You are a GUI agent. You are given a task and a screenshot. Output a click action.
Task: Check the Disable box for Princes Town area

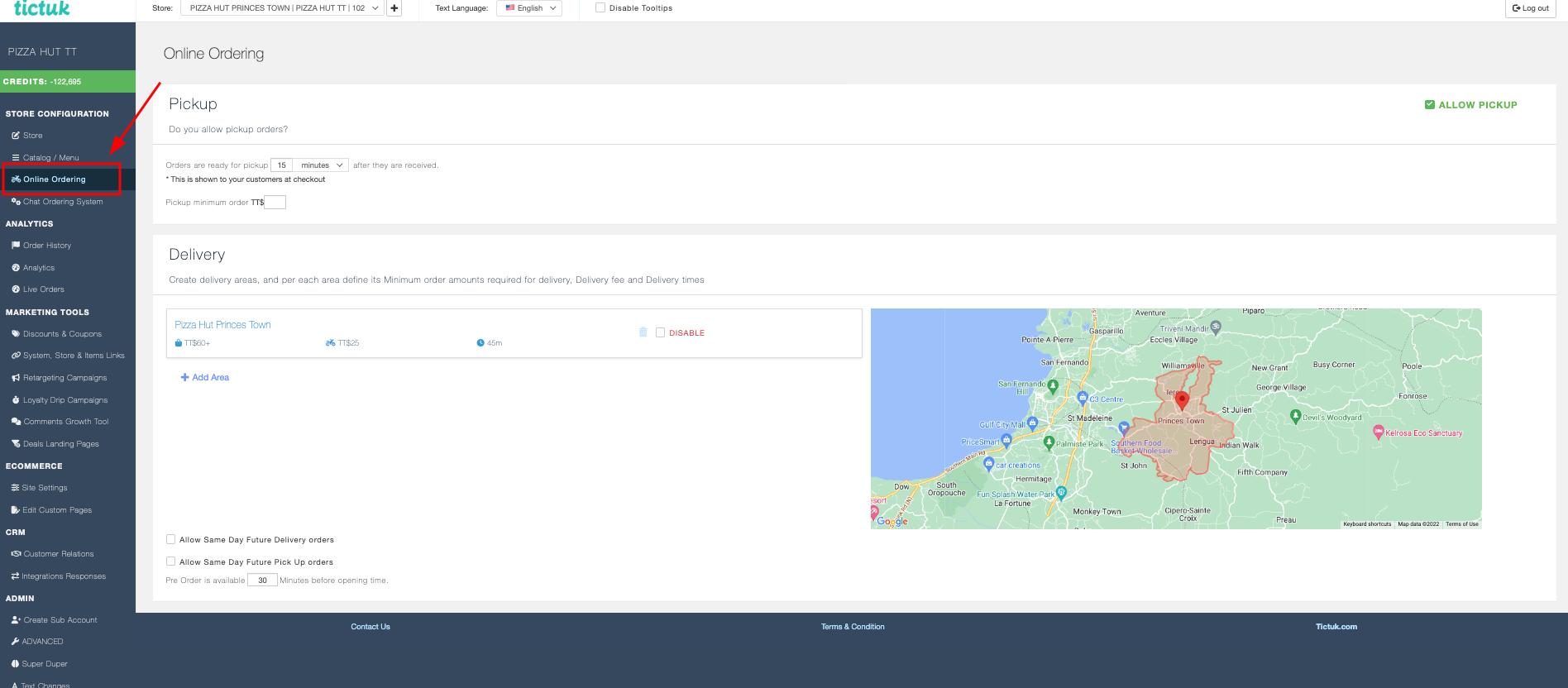pos(660,332)
